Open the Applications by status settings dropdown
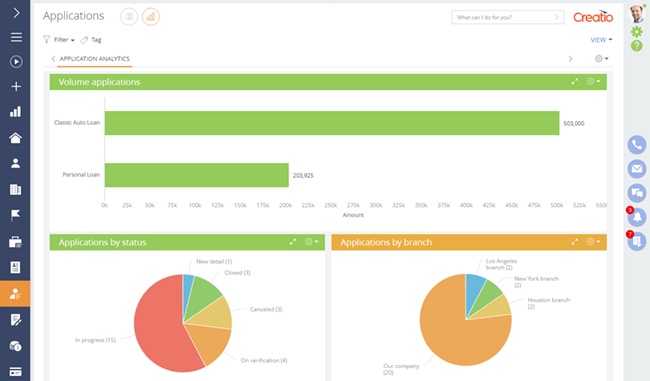The height and width of the screenshot is (381, 650). point(311,242)
